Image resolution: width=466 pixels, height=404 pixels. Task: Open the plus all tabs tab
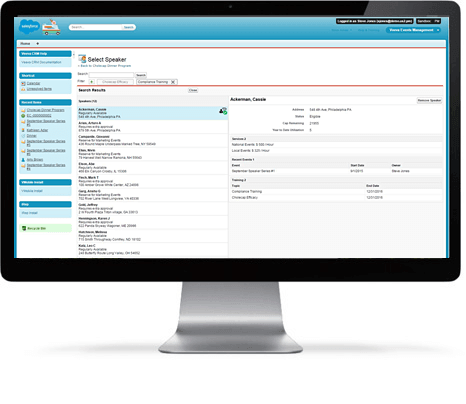click(x=37, y=44)
